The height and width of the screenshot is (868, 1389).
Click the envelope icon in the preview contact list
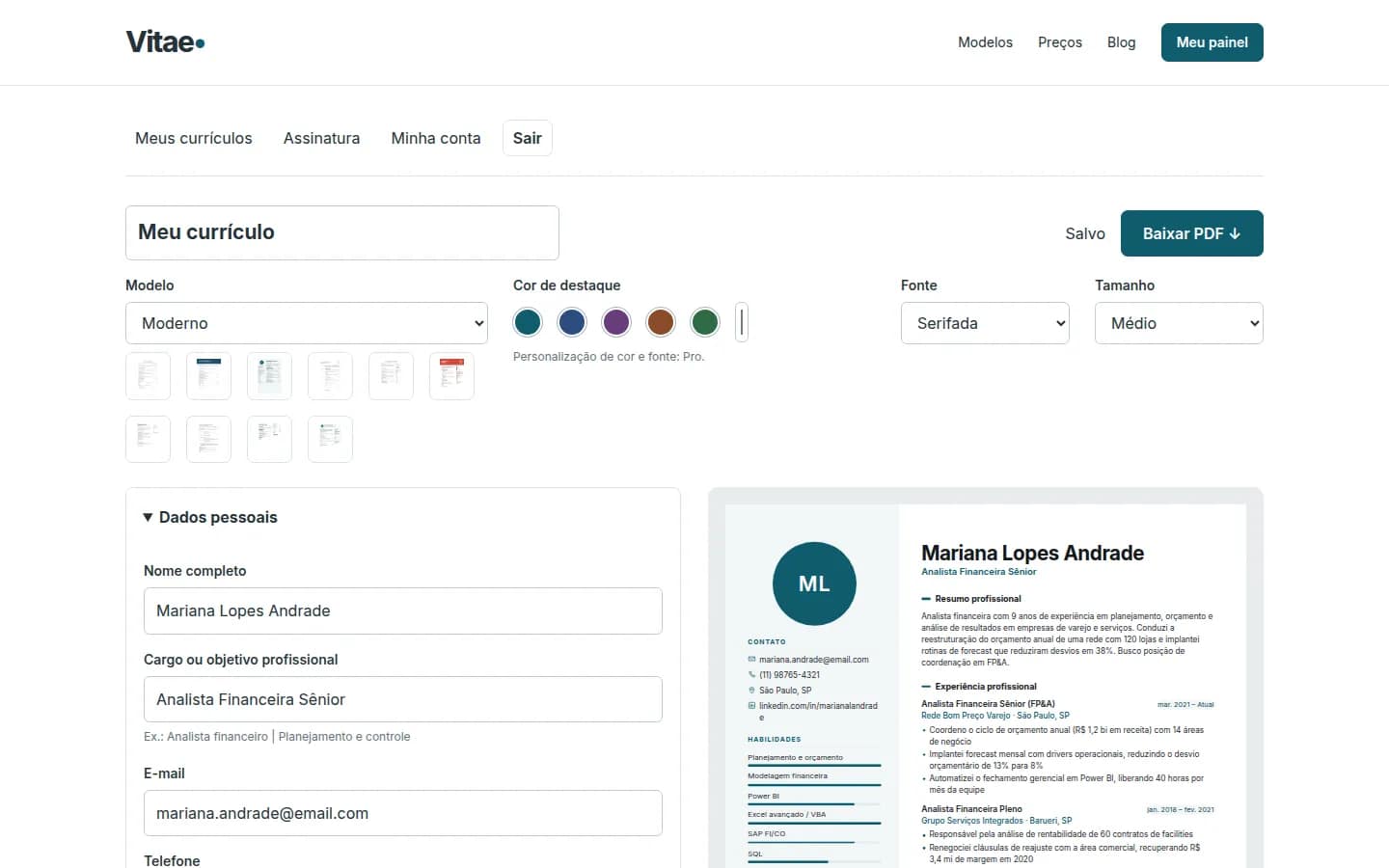coord(751,660)
